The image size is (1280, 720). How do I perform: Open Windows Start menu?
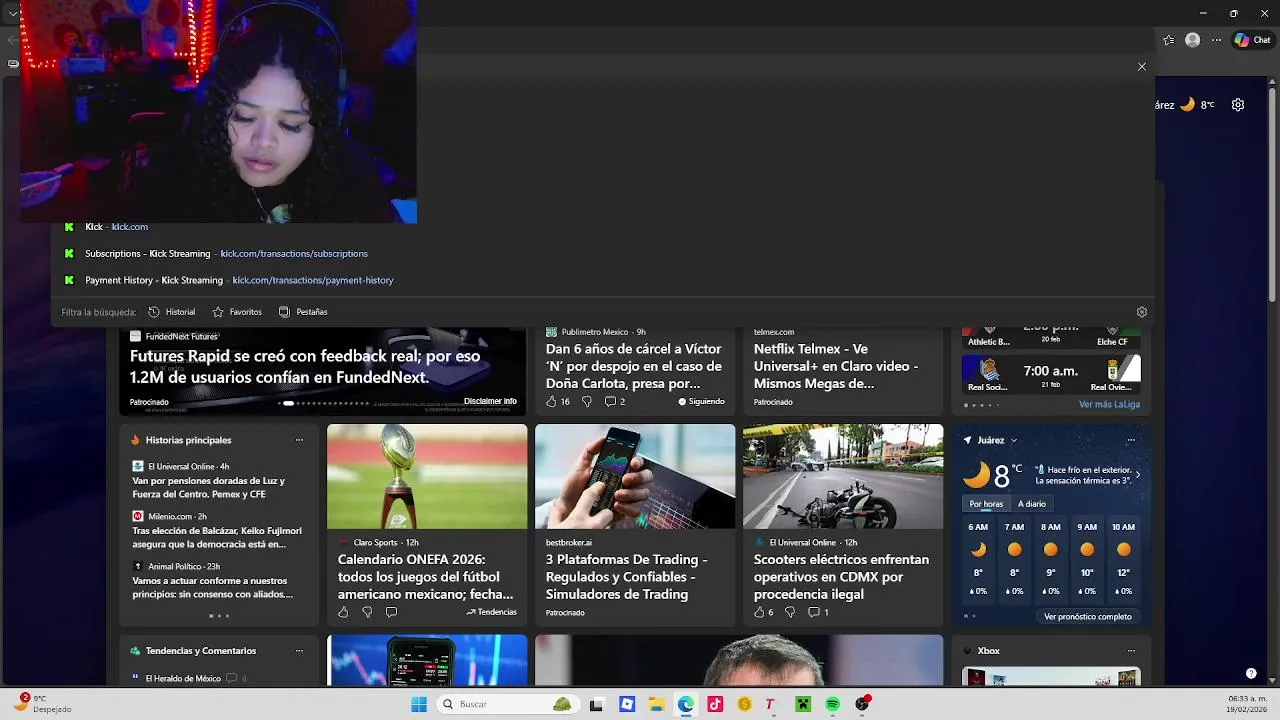pyautogui.click(x=419, y=704)
